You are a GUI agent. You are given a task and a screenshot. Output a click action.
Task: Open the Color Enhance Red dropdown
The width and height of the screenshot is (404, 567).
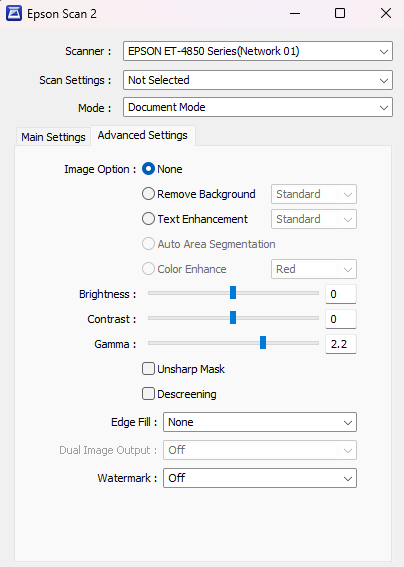point(314,269)
